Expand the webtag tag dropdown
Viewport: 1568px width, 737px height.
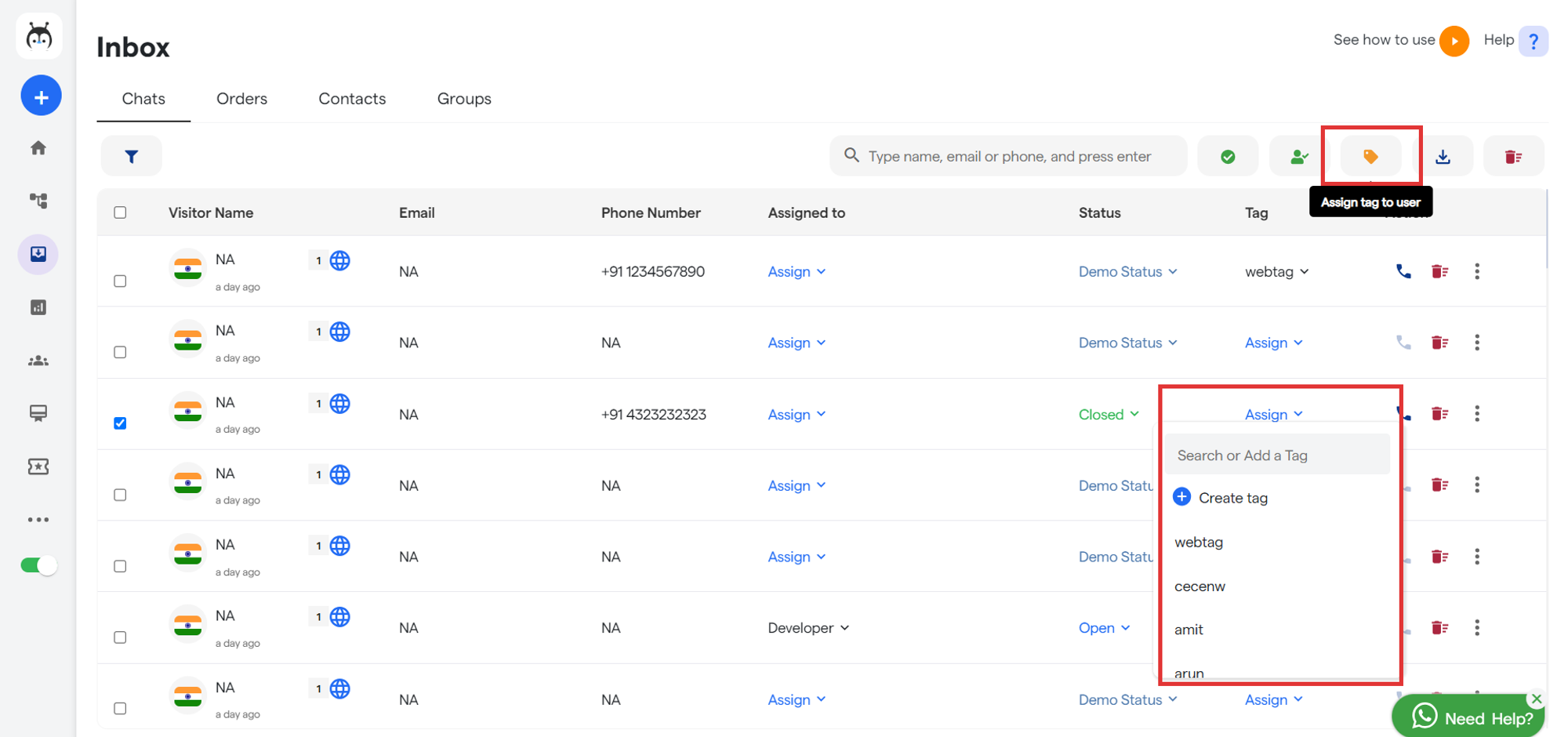point(1276,271)
